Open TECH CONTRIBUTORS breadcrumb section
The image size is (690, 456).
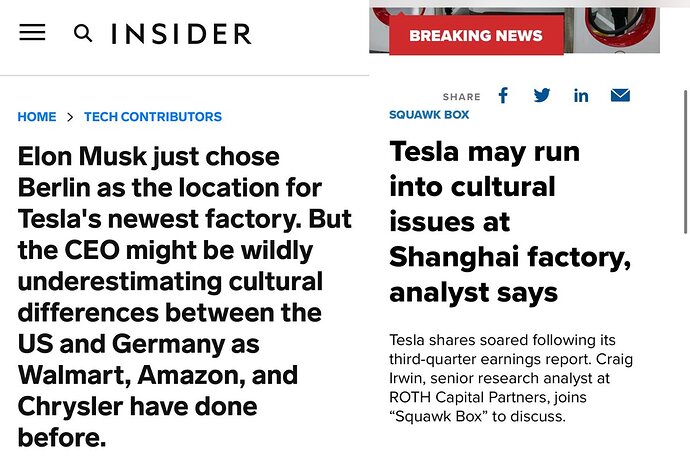pyautogui.click(x=153, y=117)
